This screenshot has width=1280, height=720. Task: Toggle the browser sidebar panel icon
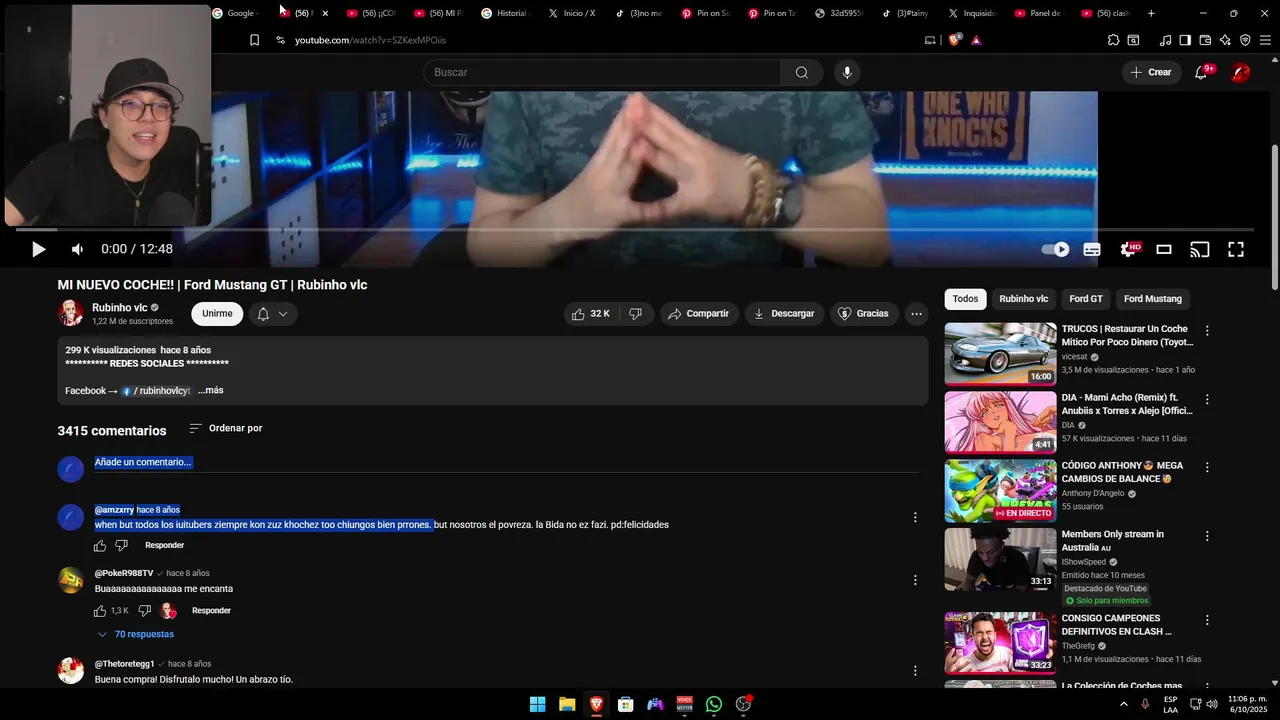click(1185, 40)
